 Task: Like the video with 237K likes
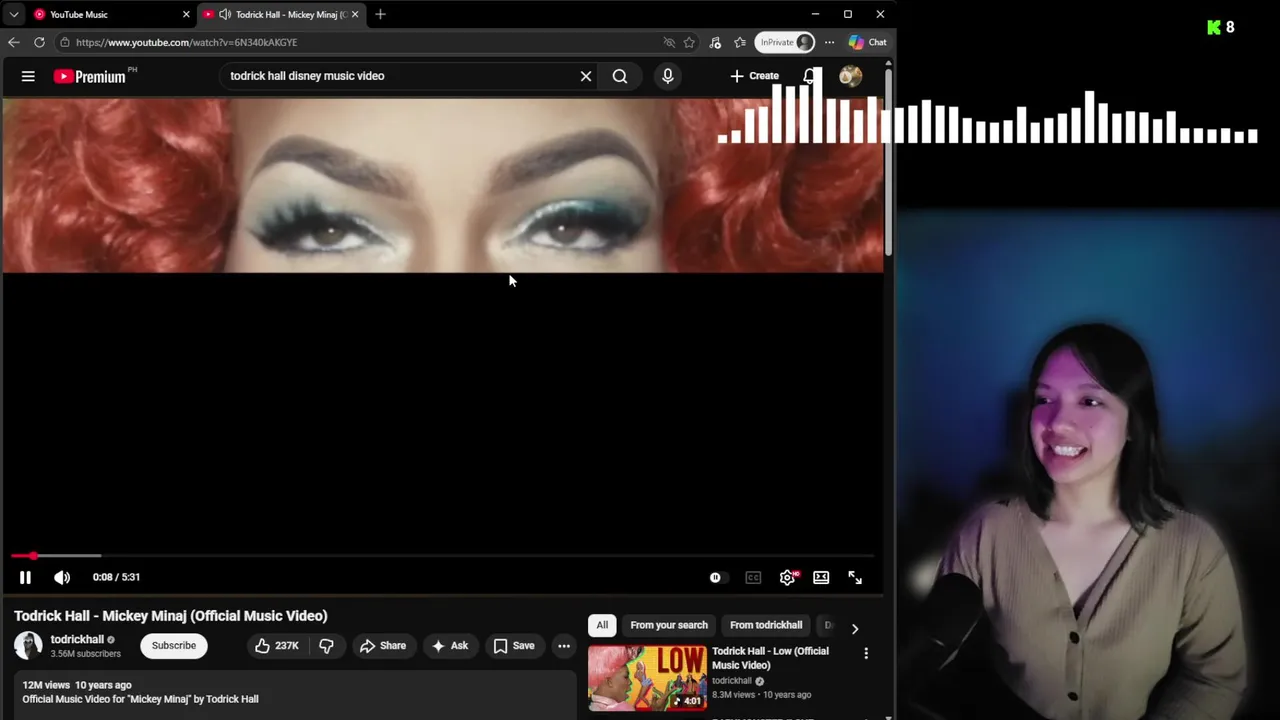(277, 645)
